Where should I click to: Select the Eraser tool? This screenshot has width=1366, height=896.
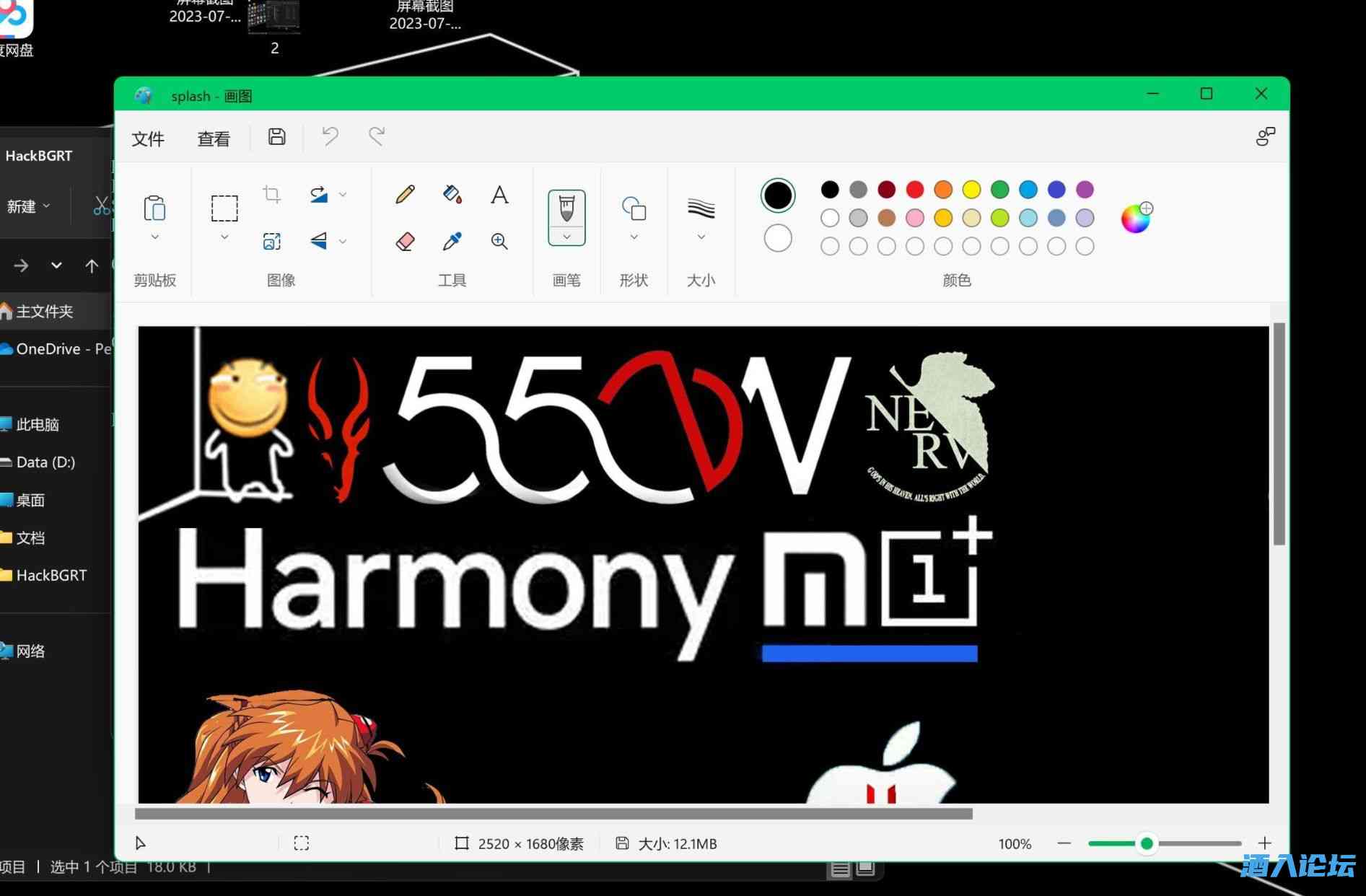(405, 242)
